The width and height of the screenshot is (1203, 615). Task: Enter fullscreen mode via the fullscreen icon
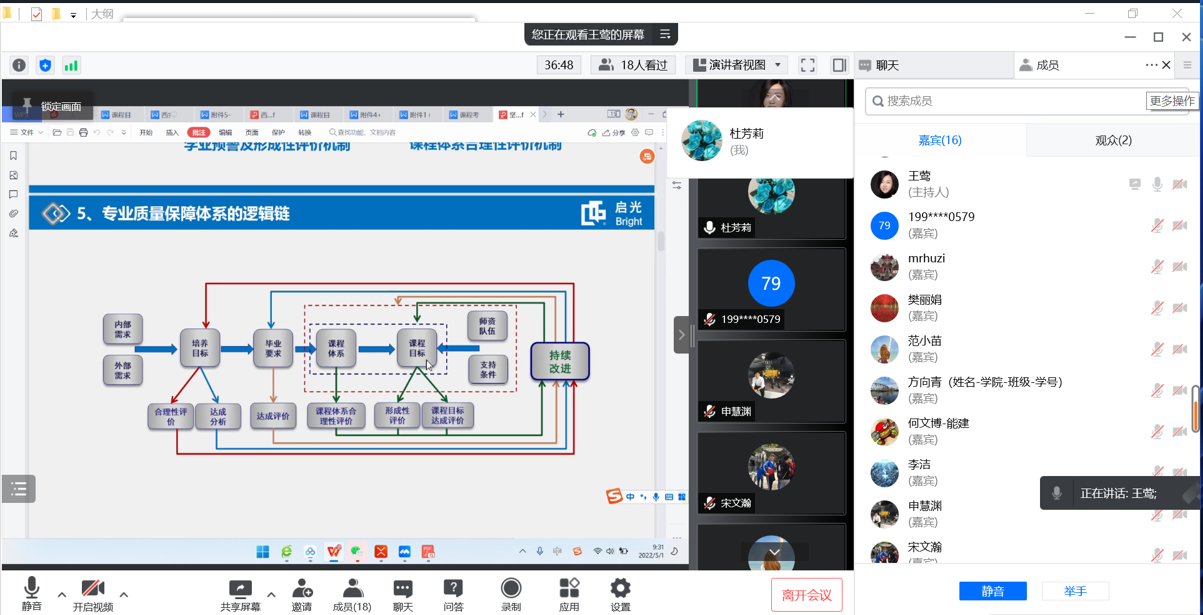click(808, 65)
